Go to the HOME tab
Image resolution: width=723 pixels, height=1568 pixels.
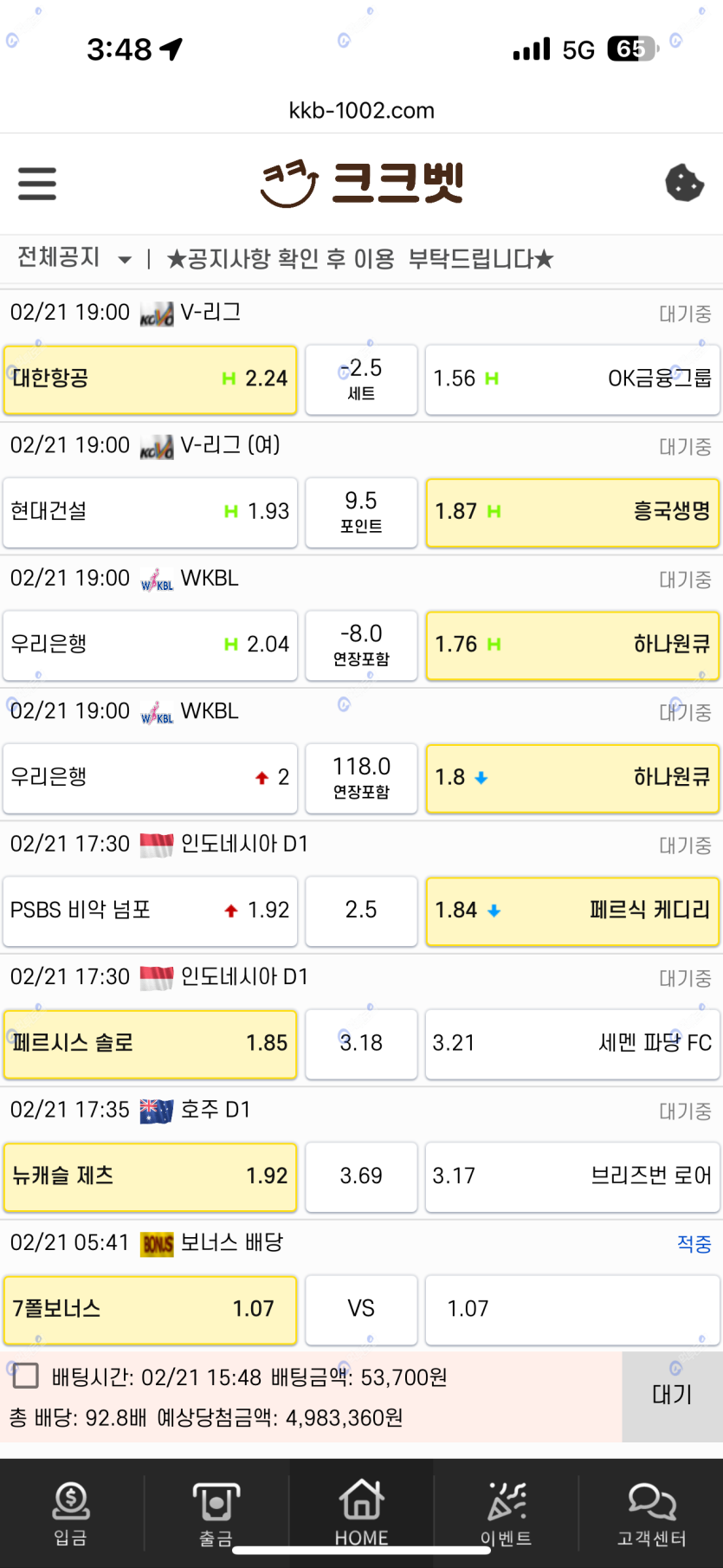(x=361, y=1512)
